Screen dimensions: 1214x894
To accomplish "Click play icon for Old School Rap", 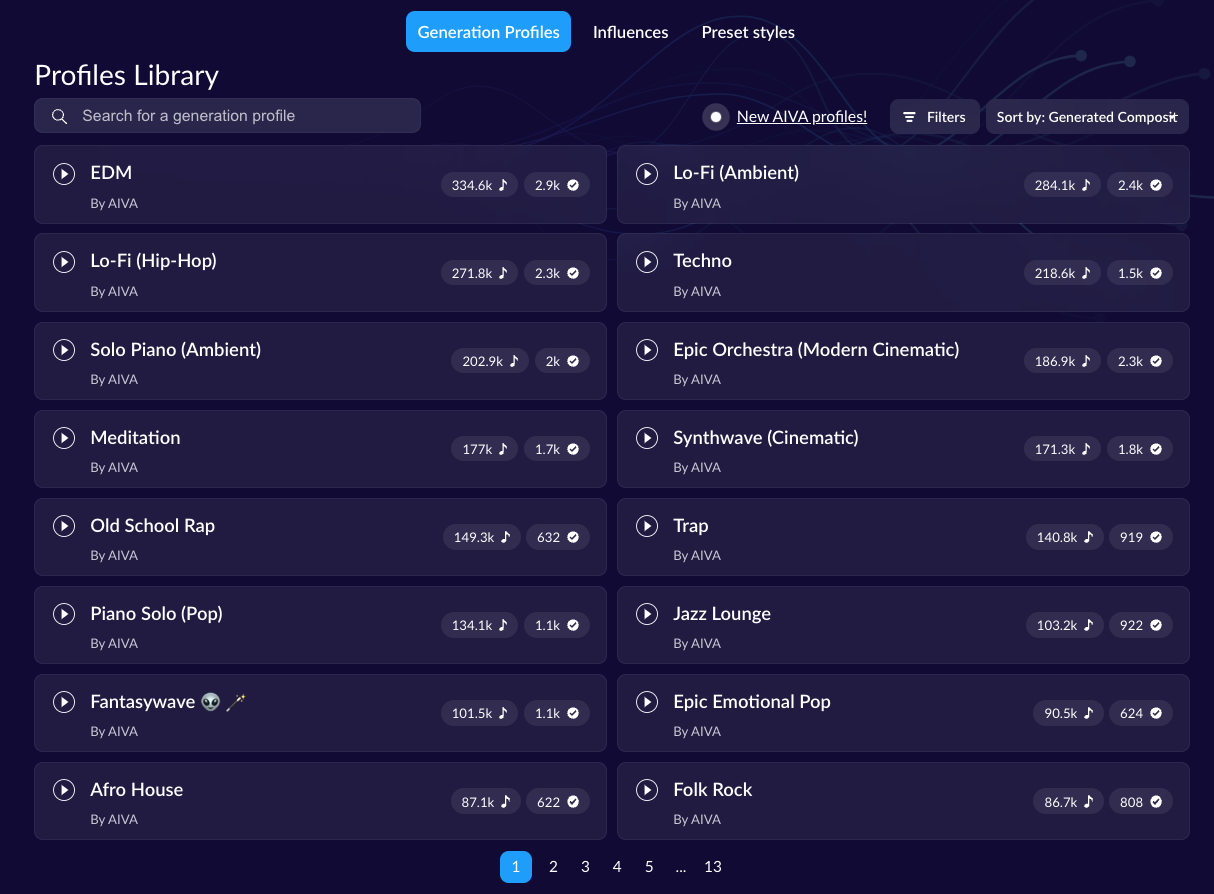I will (64, 526).
